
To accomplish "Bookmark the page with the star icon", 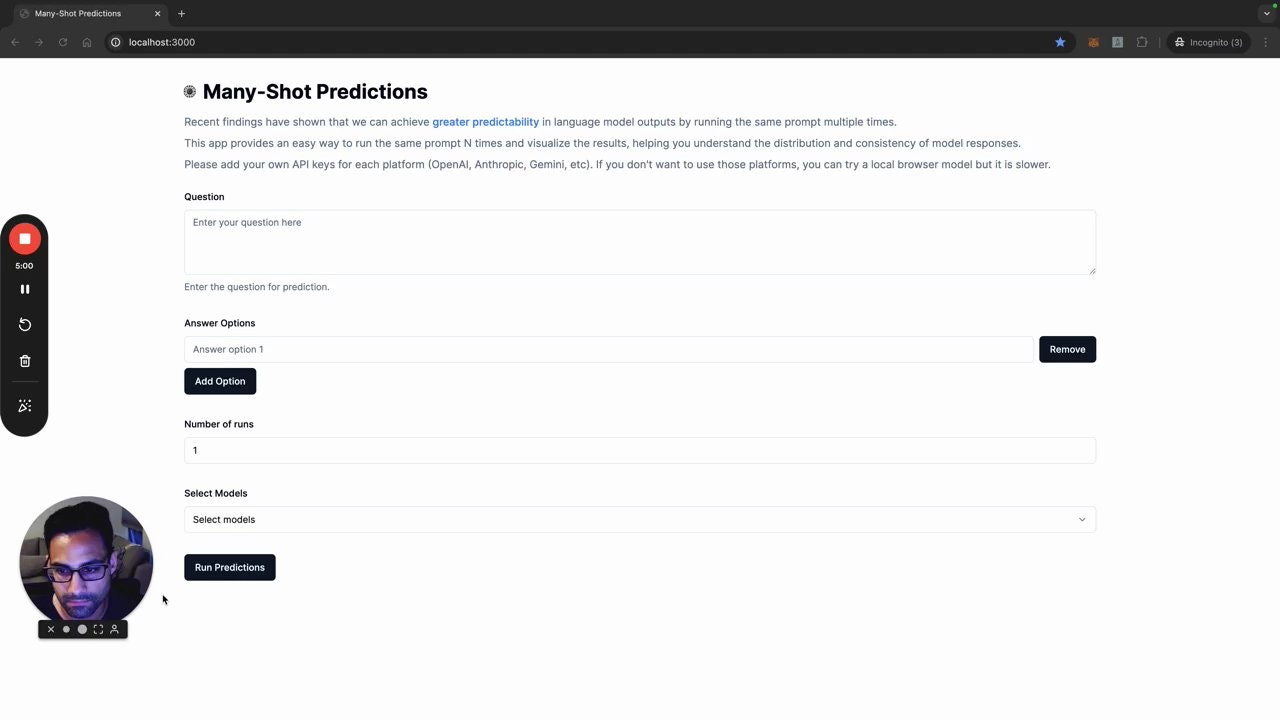I will point(1060,42).
